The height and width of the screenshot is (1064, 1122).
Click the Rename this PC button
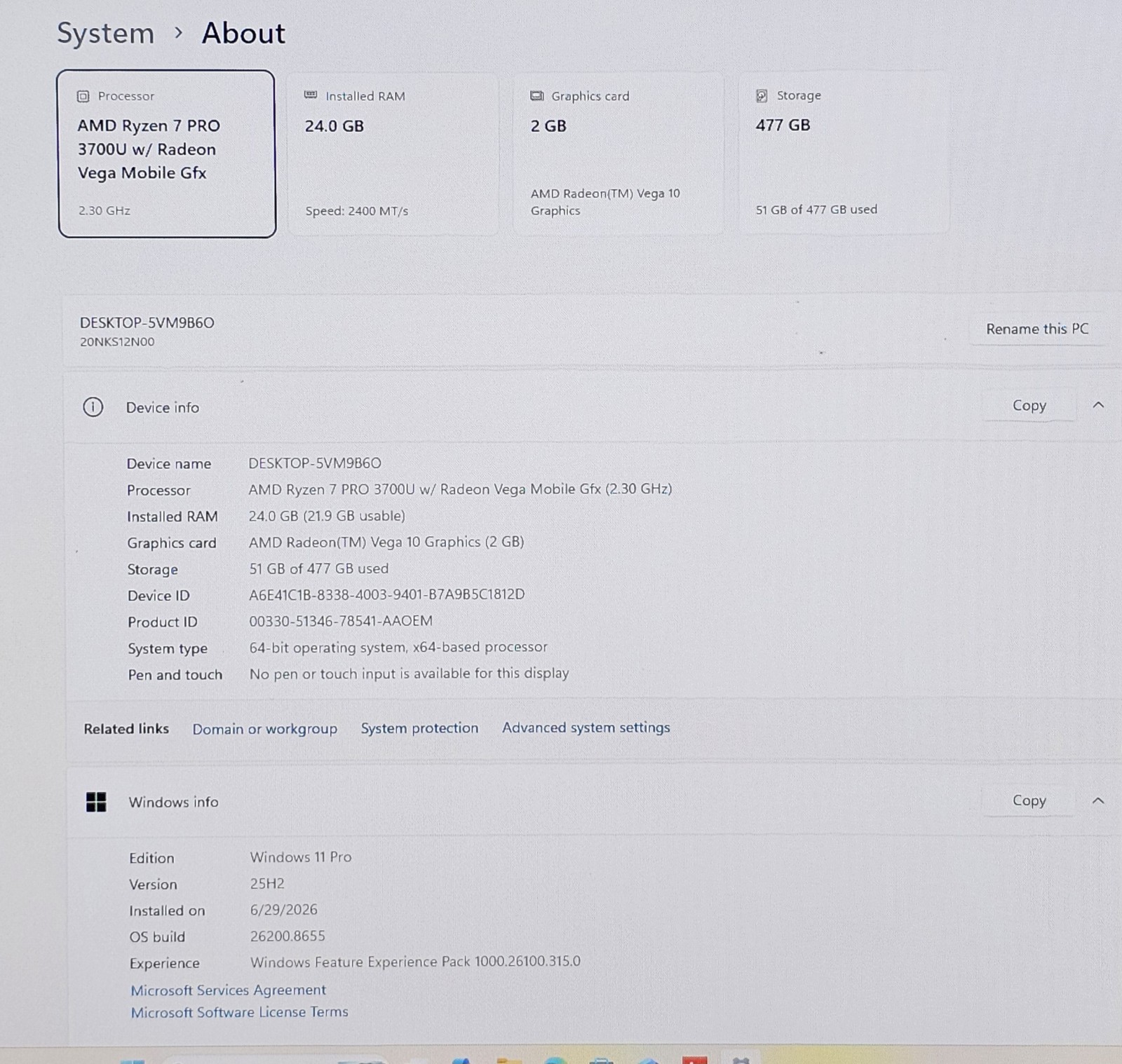pos(1037,329)
